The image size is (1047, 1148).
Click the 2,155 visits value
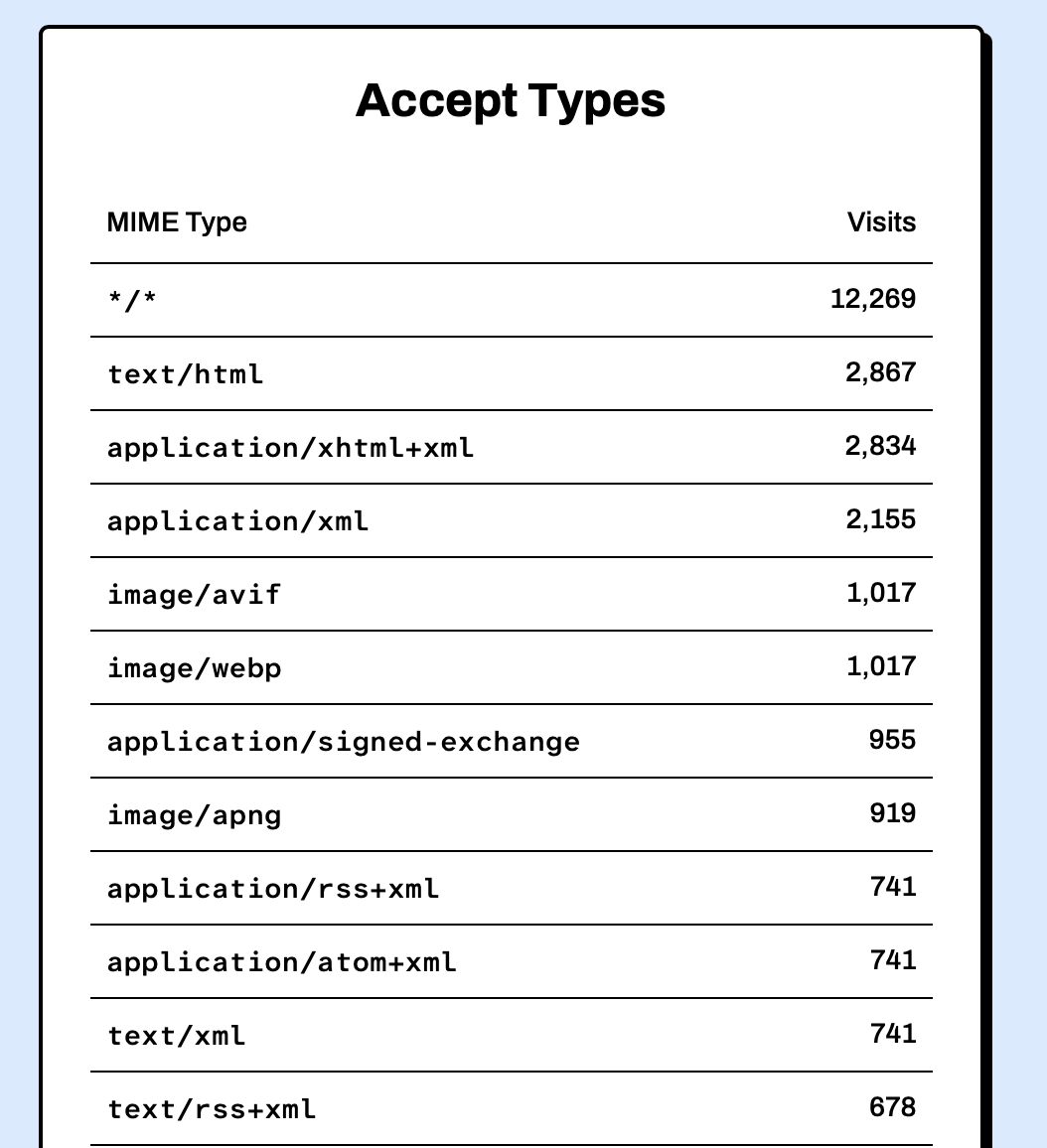click(880, 519)
